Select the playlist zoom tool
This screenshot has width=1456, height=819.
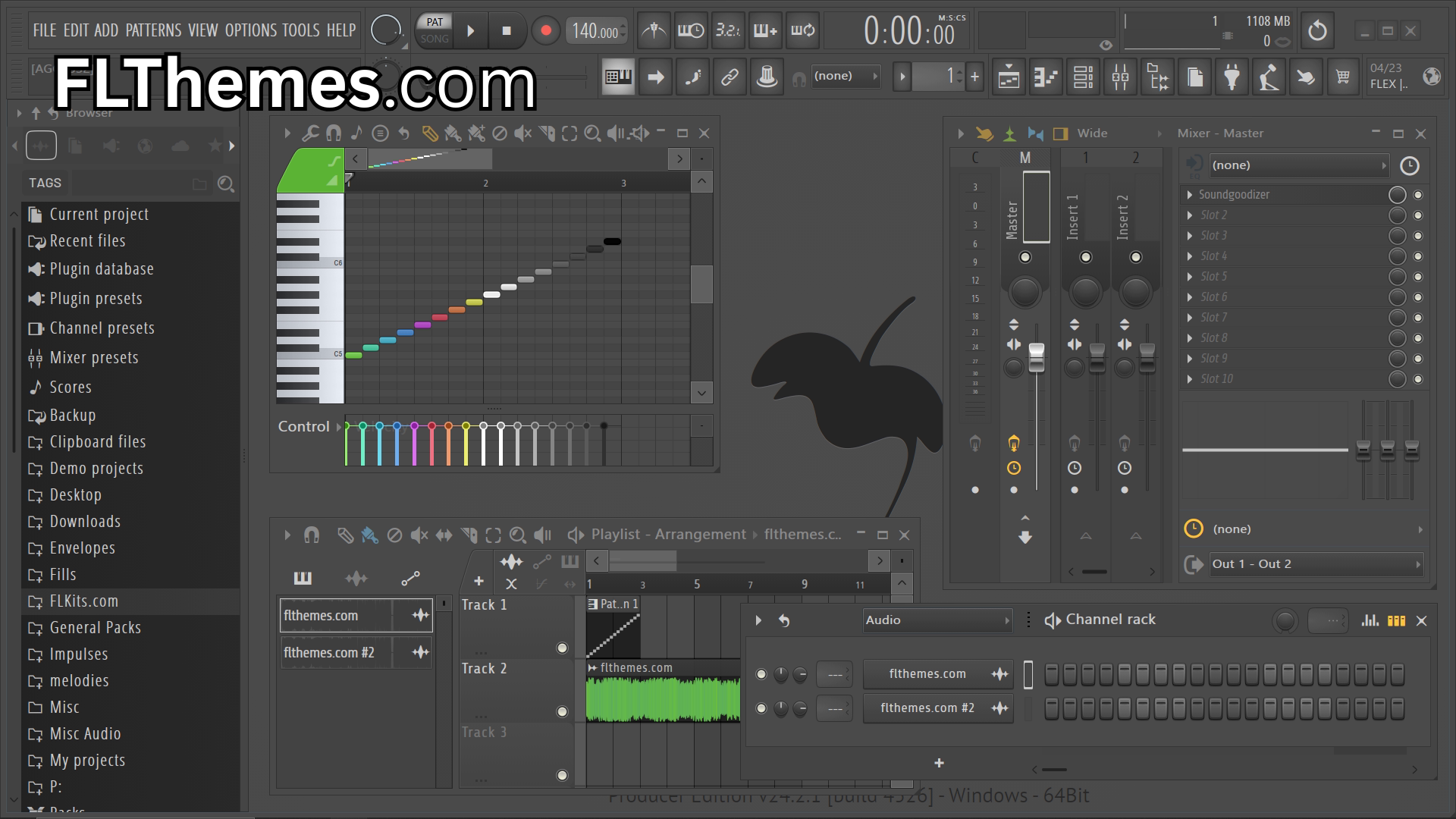[x=517, y=535]
